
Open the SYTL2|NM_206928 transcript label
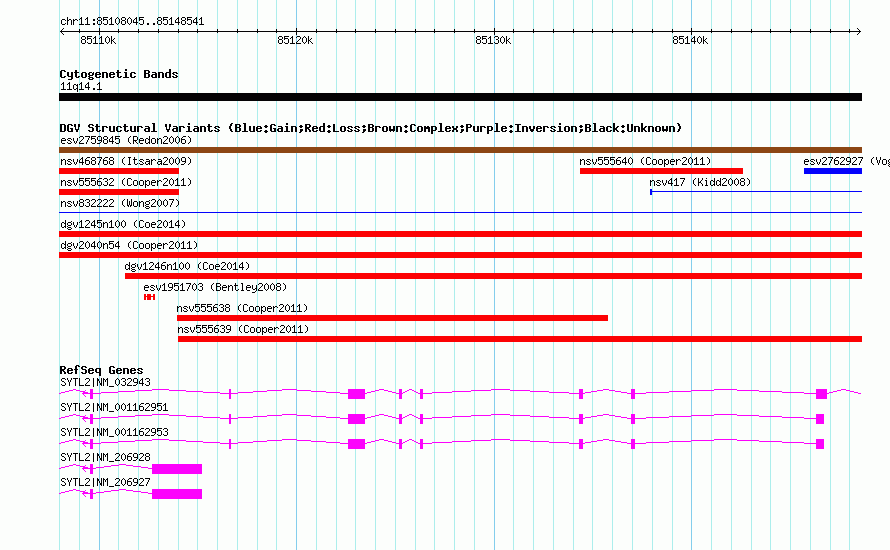click(x=106, y=457)
